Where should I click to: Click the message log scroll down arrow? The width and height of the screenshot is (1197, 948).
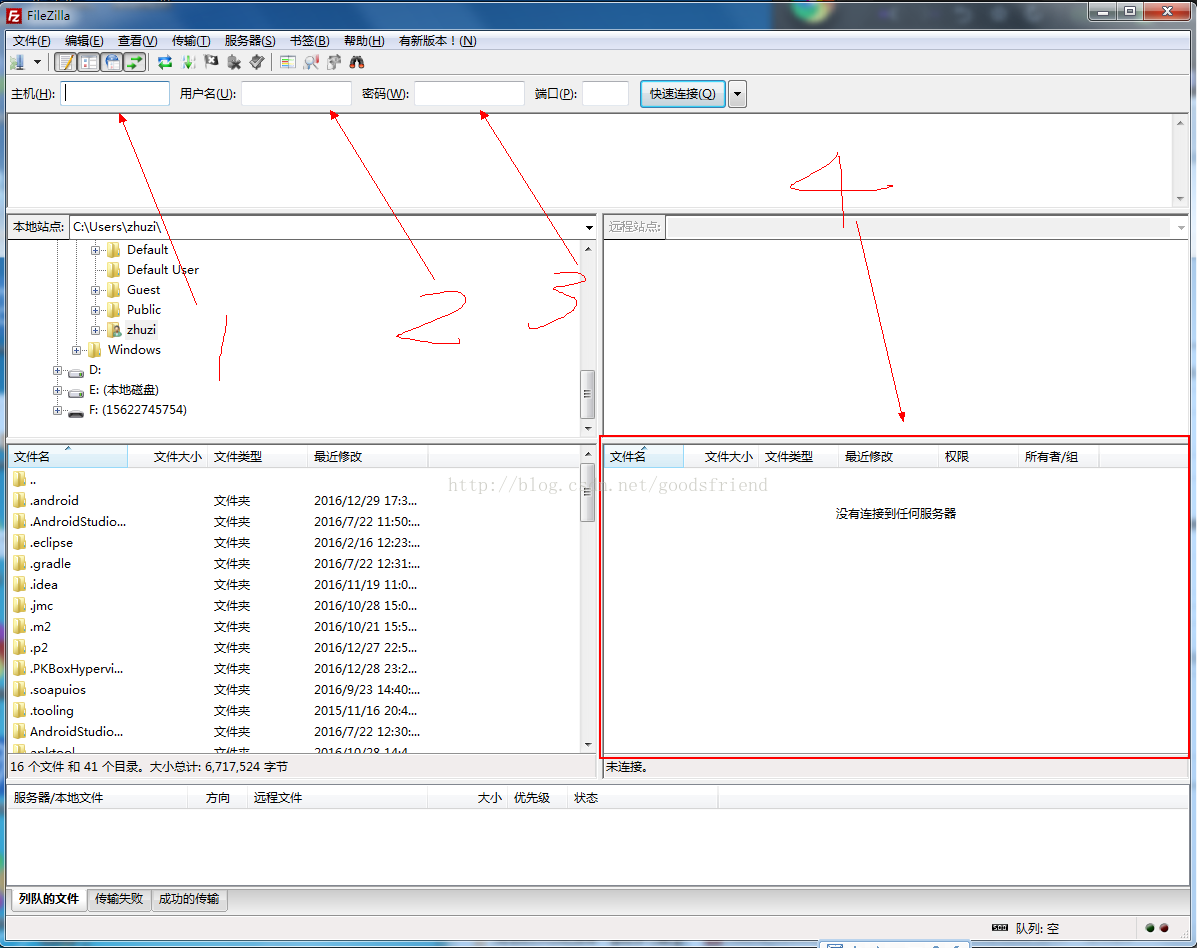(x=1180, y=199)
